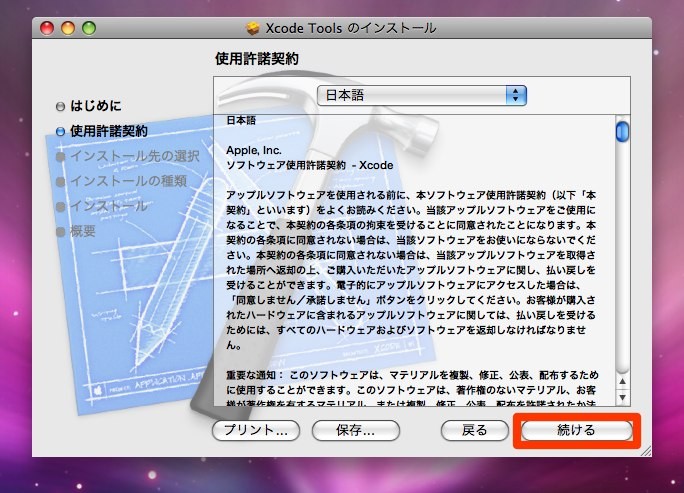Click the プリント... (Print) button
Viewport: 684px width, 493px height.
pyautogui.click(x=256, y=431)
